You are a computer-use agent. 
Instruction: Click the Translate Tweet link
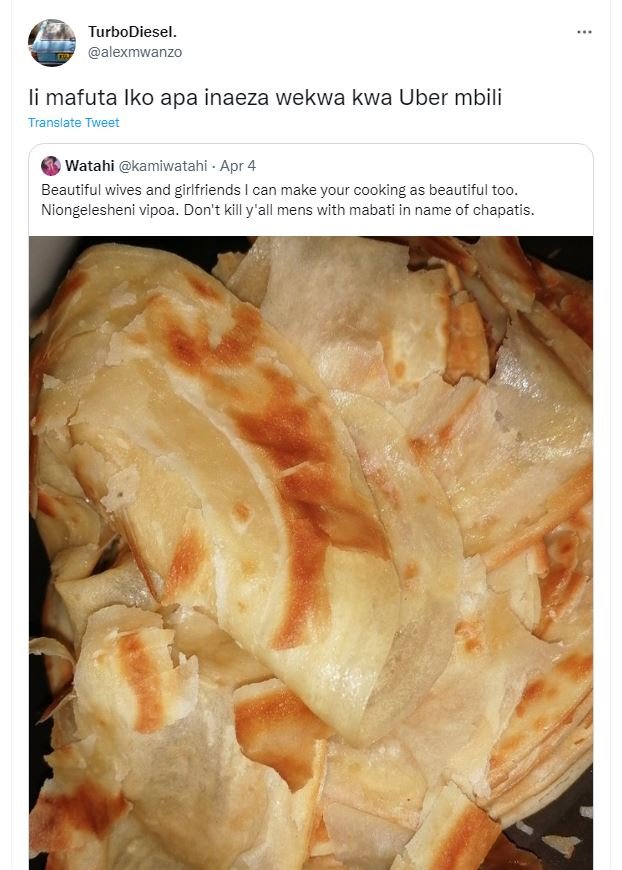73,123
